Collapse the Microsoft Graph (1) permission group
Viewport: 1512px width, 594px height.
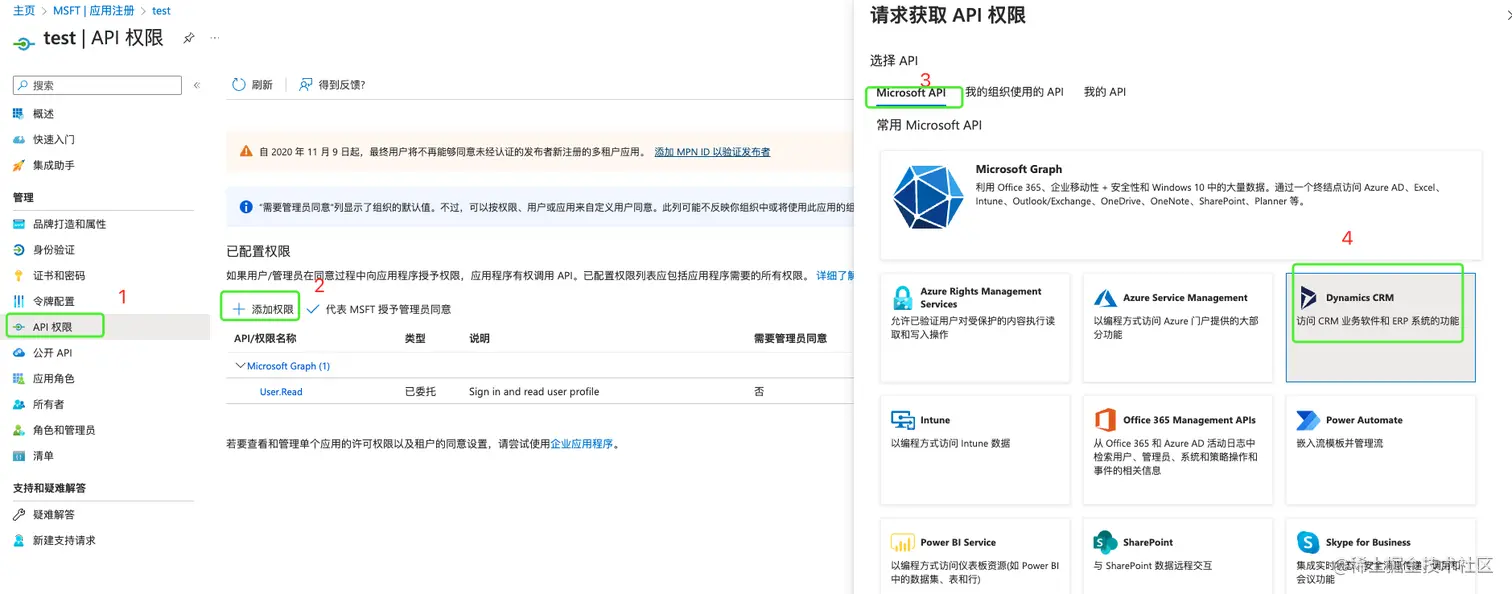(x=240, y=366)
